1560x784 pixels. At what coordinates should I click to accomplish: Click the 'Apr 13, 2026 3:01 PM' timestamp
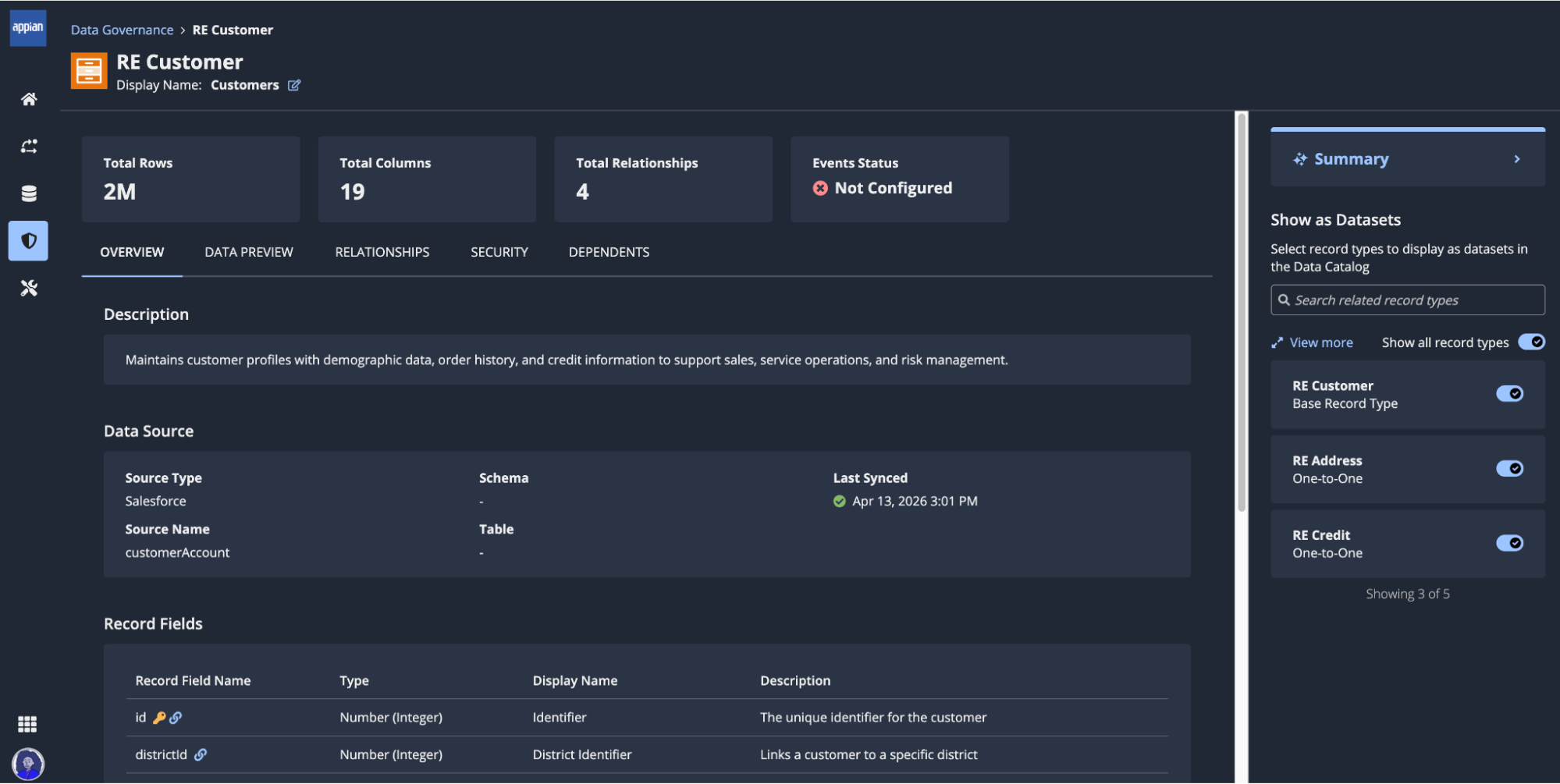point(915,502)
